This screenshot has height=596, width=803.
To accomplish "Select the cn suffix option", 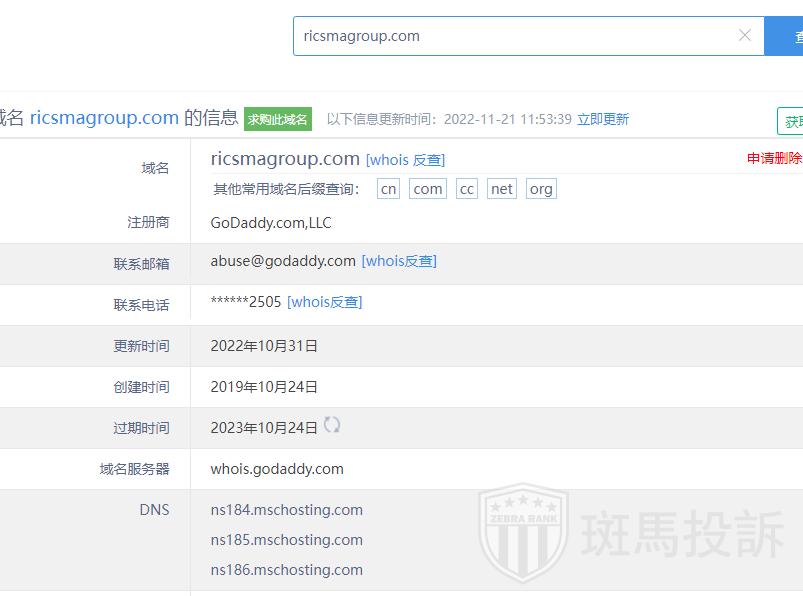I will click(x=388, y=189).
